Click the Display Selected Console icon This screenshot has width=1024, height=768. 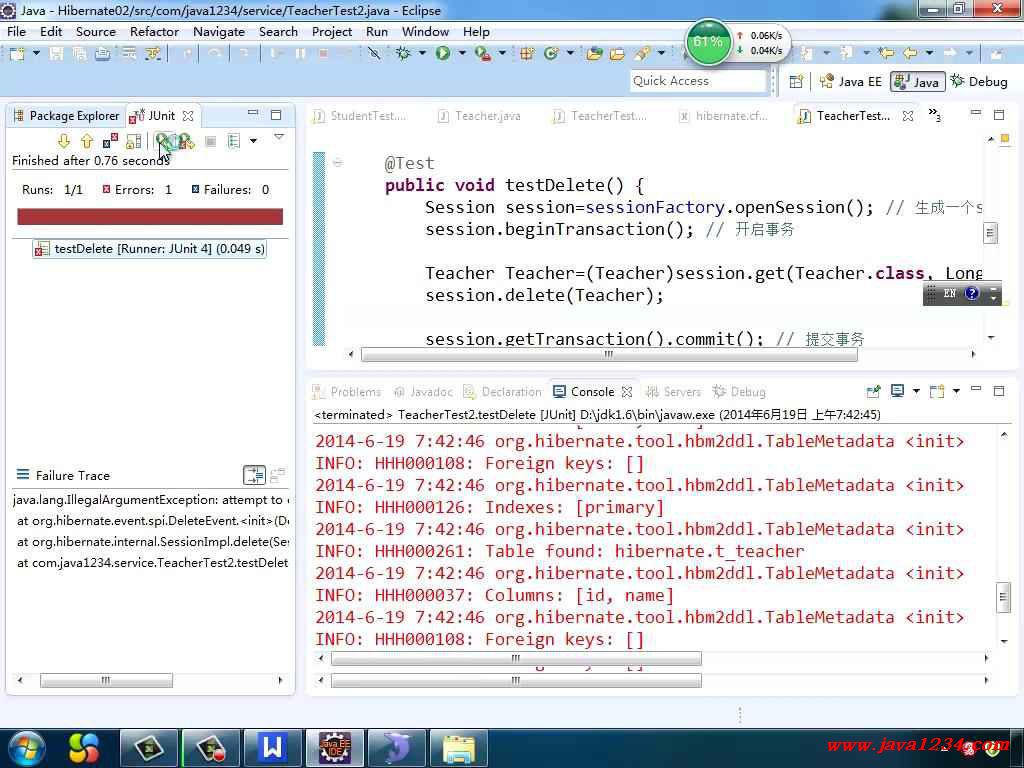[x=897, y=391]
